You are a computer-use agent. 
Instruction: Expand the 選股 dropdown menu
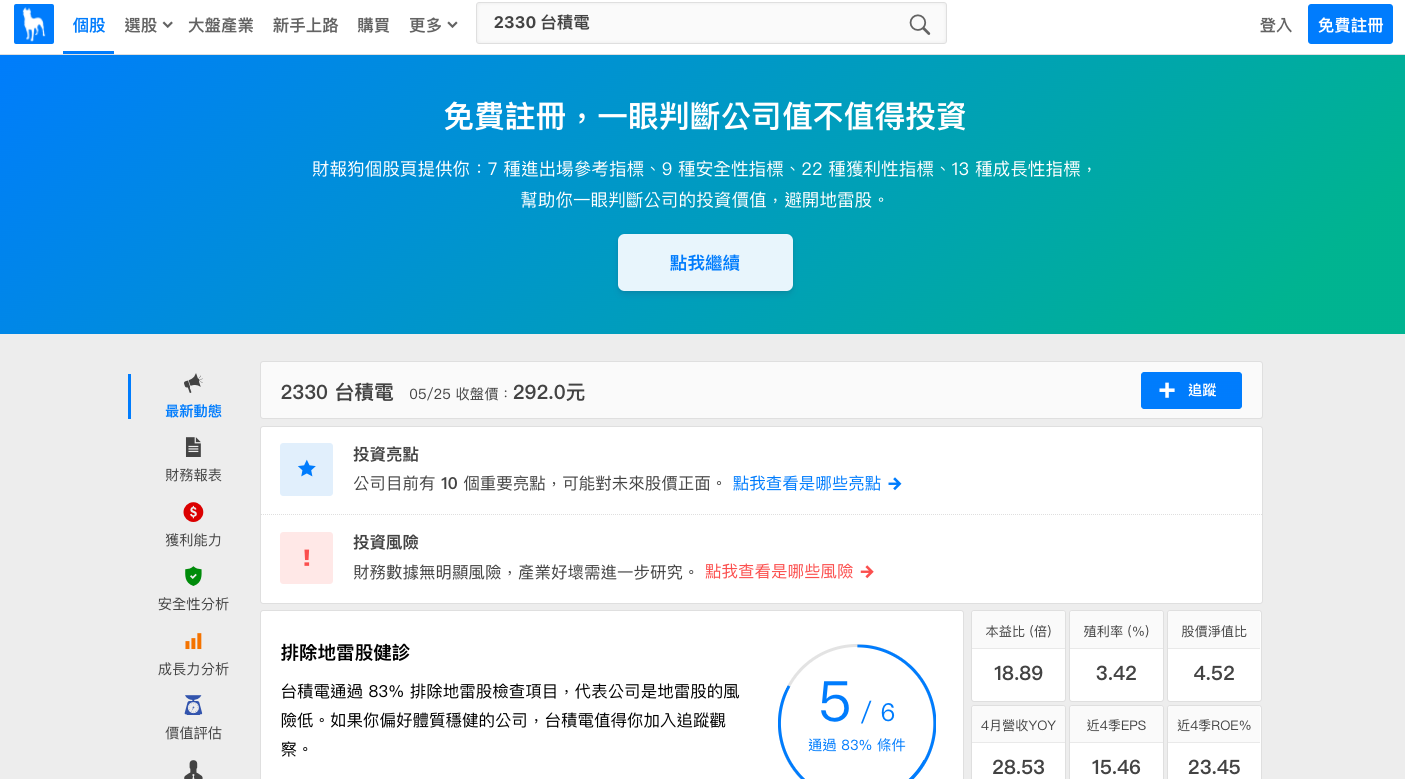tap(148, 25)
